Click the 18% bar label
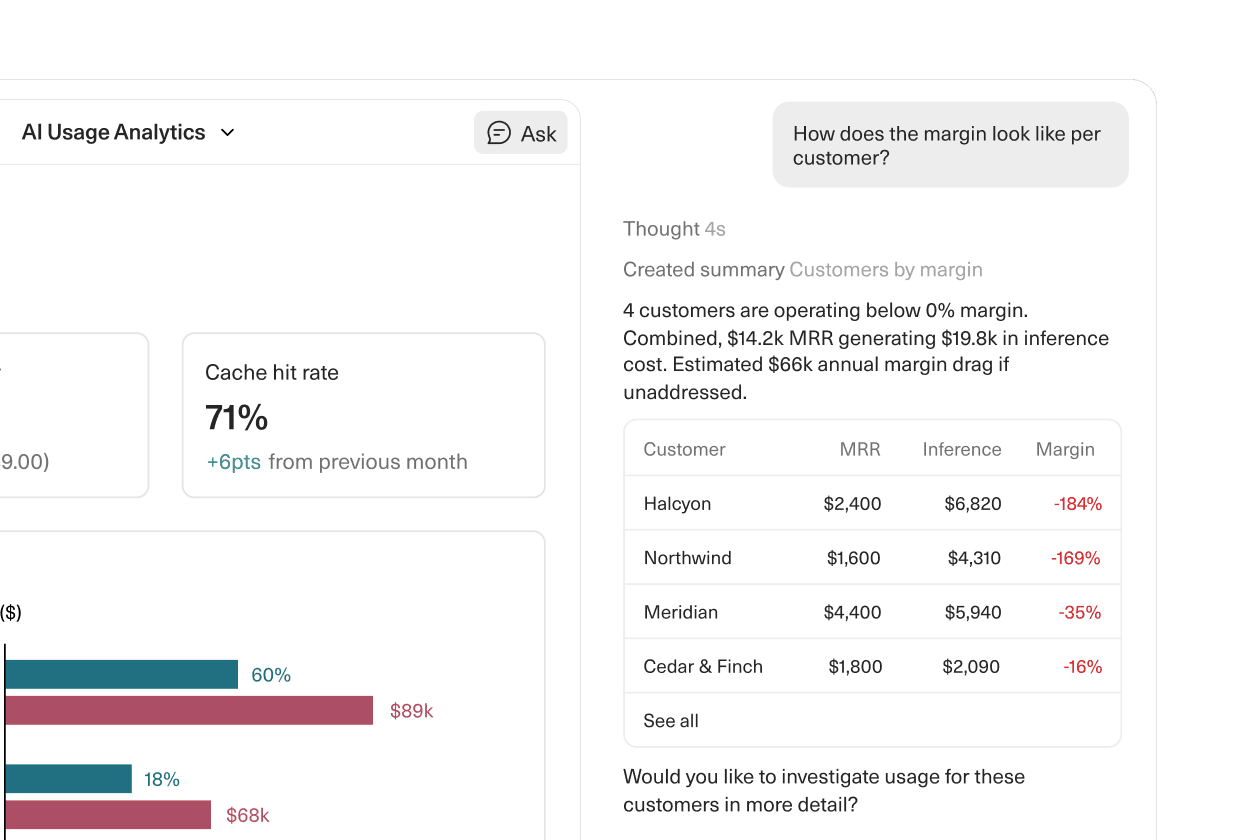The image size is (1236, 840). [x=162, y=779]
